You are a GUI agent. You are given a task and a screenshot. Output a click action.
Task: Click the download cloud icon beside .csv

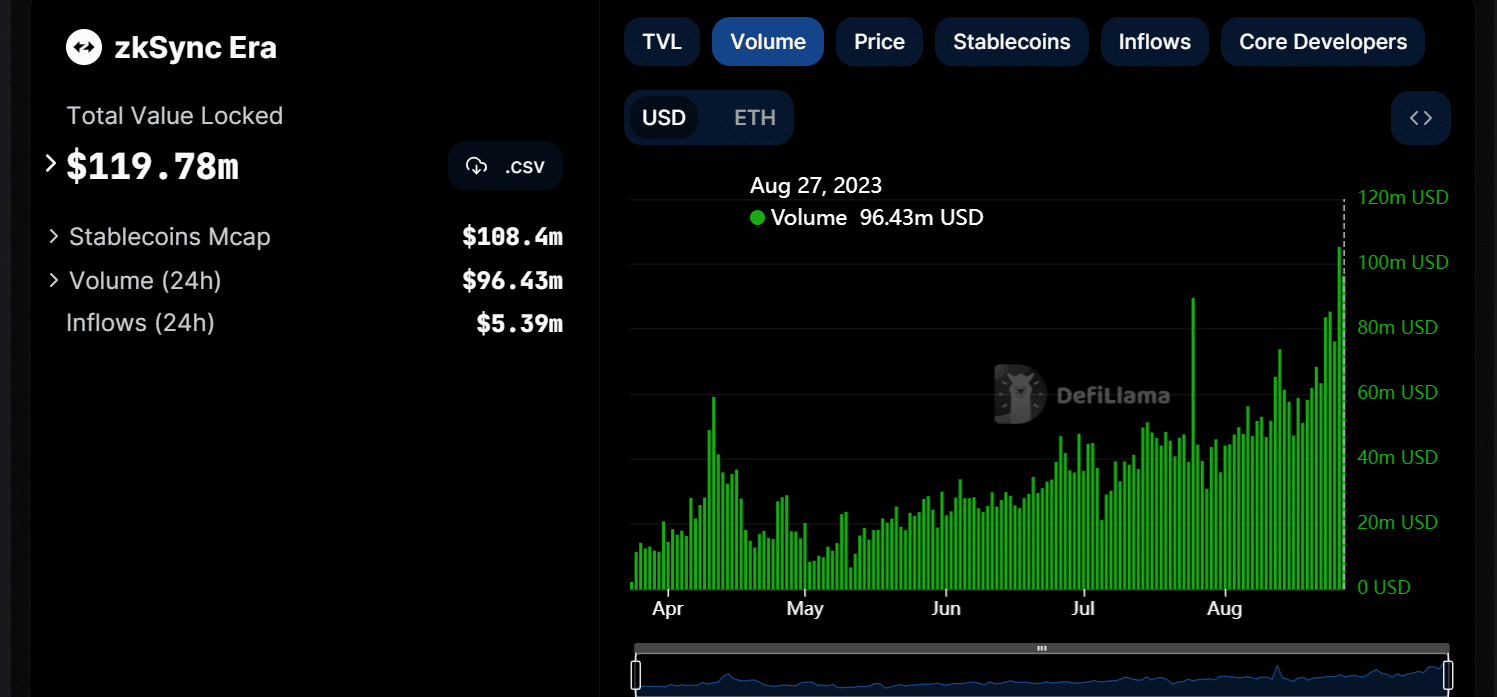(477, 166)
